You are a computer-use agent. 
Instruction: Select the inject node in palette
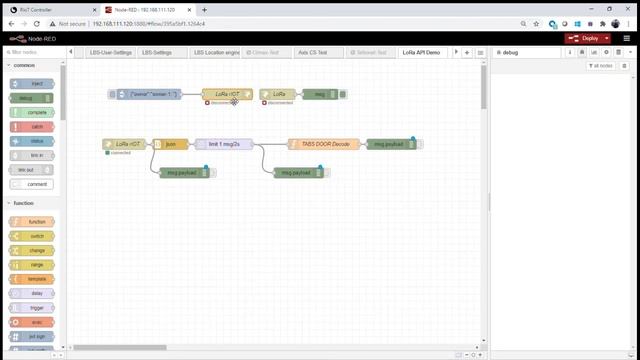click(32, 84)
